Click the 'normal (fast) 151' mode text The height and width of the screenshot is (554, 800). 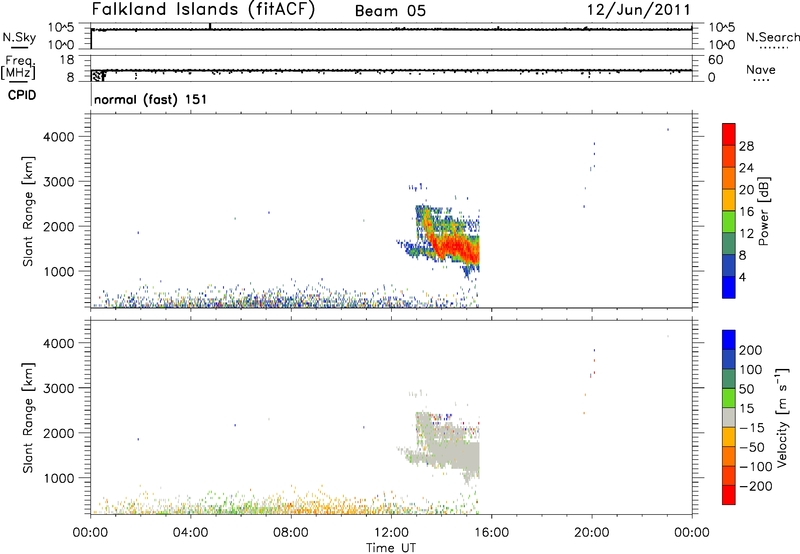coord(151,99)
